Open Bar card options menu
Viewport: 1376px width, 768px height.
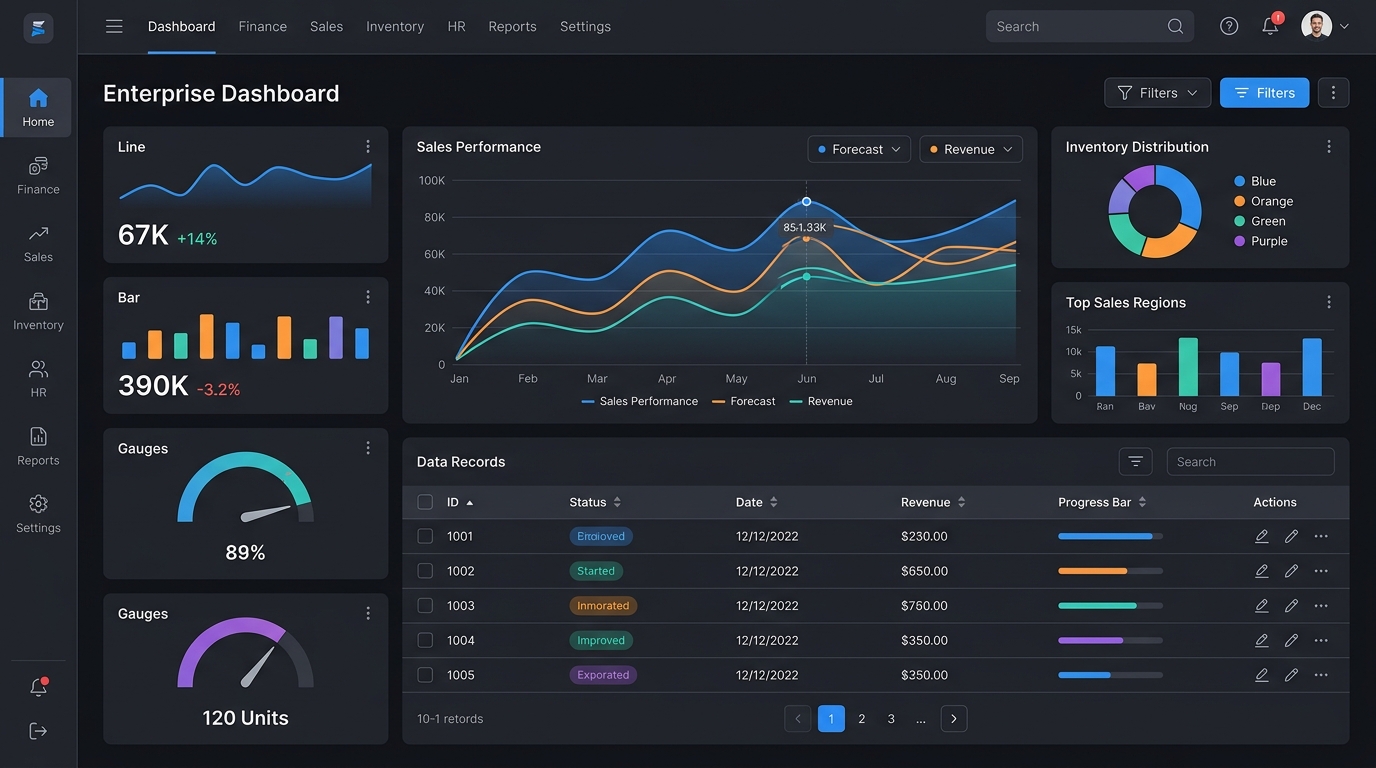pyautogui.click(x=368, y=297)
